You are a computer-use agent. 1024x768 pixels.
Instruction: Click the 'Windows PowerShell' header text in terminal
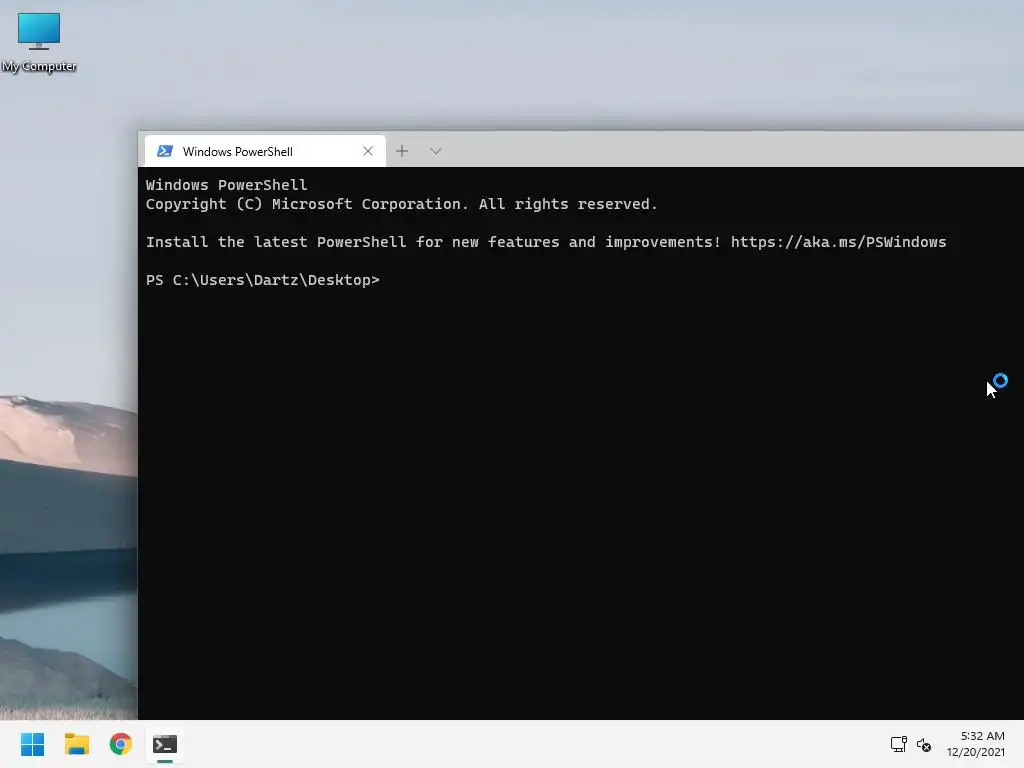(x=227, y=185)
